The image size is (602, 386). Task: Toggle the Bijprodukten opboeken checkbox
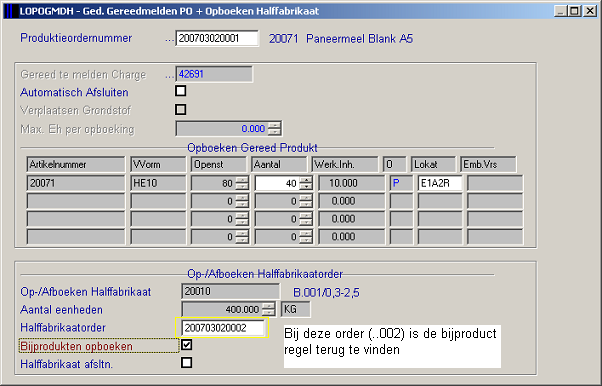(187, 345)
